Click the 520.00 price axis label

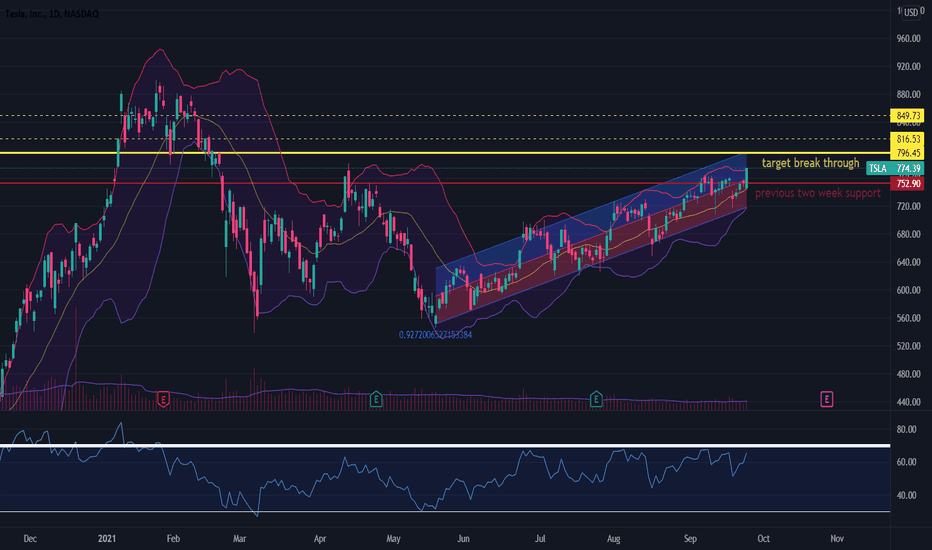(908, 346)
